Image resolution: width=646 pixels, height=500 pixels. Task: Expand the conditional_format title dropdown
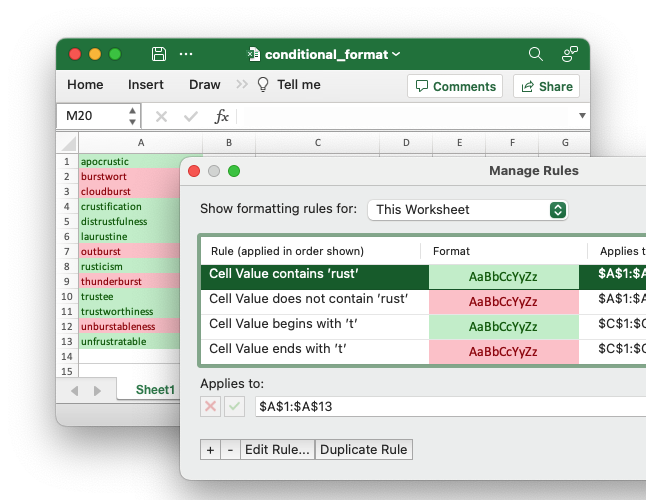[x=397, y=54]
